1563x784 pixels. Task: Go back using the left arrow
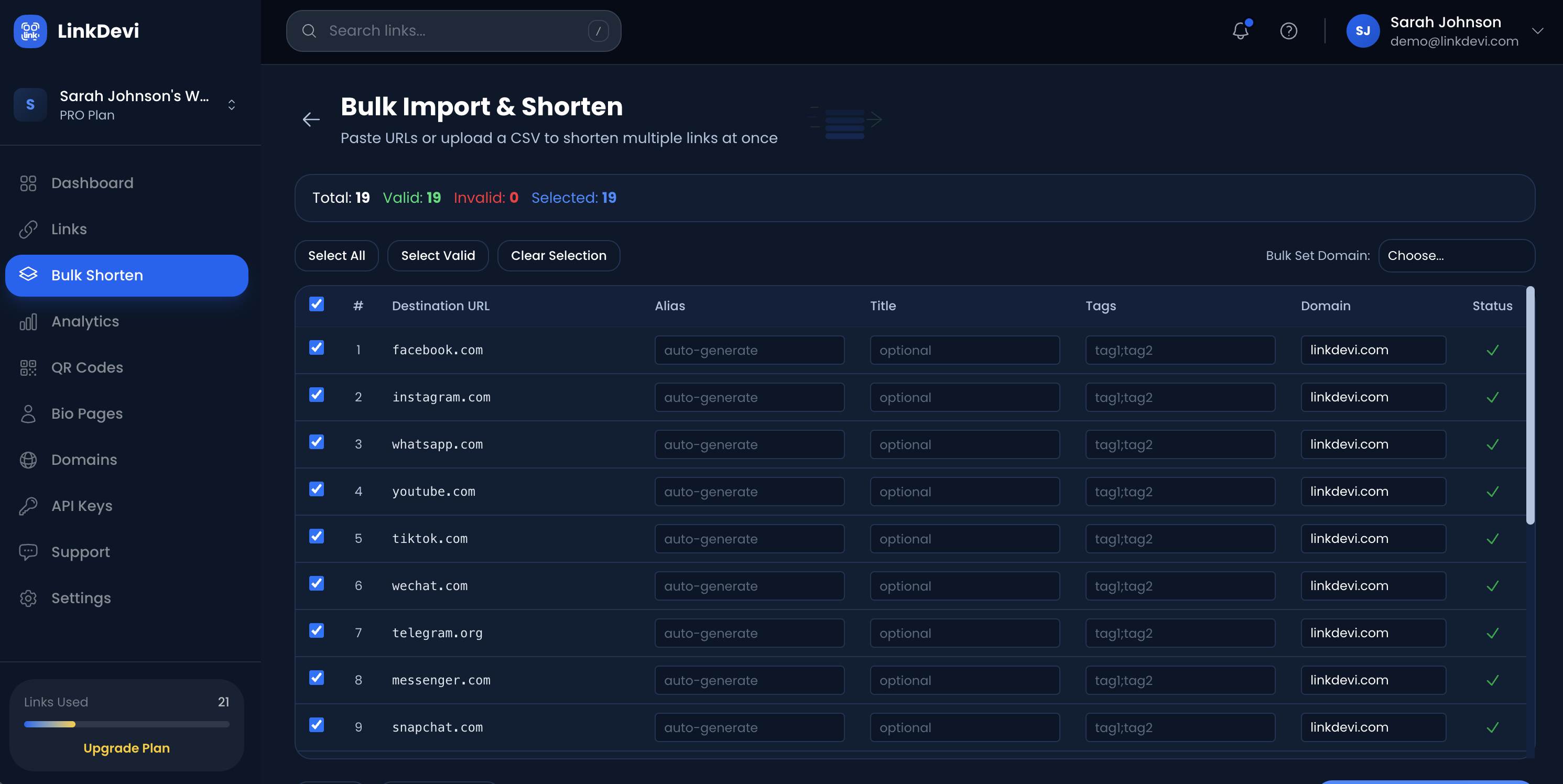(x=311, y=119)
